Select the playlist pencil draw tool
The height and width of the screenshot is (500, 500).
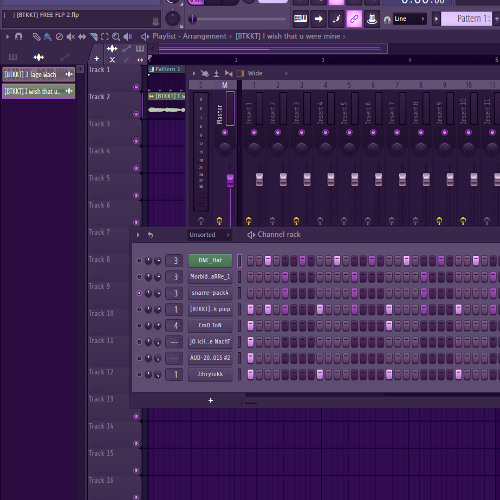coord(36,37)
